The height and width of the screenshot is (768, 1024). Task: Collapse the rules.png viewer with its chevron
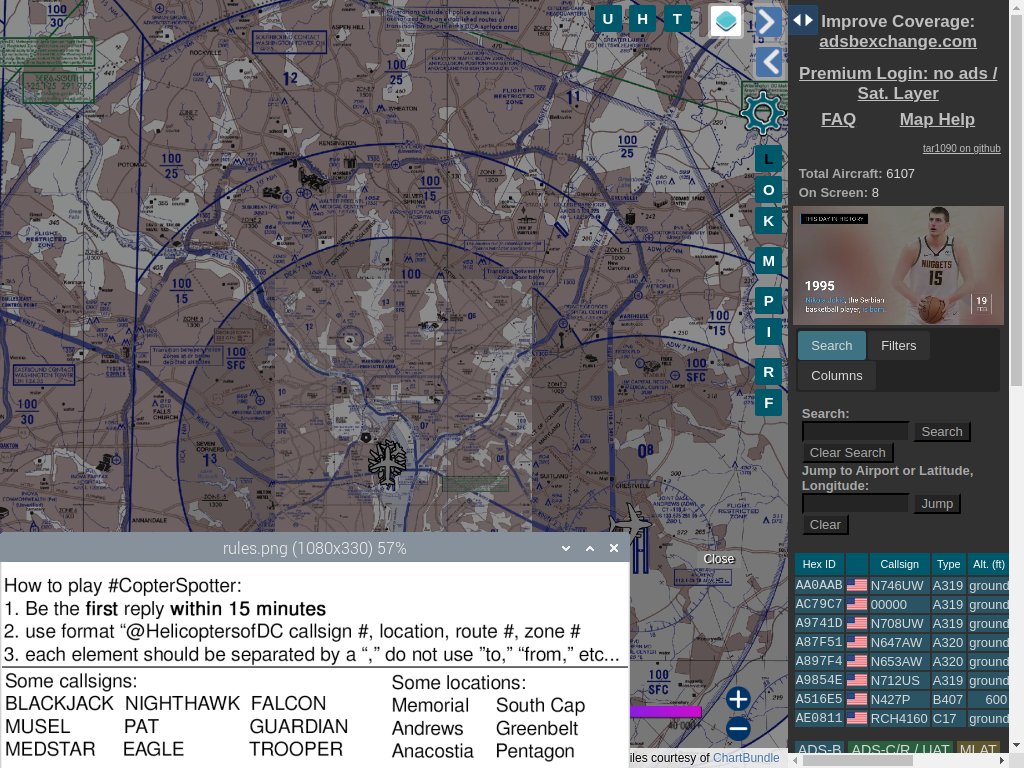coord(566,548)
